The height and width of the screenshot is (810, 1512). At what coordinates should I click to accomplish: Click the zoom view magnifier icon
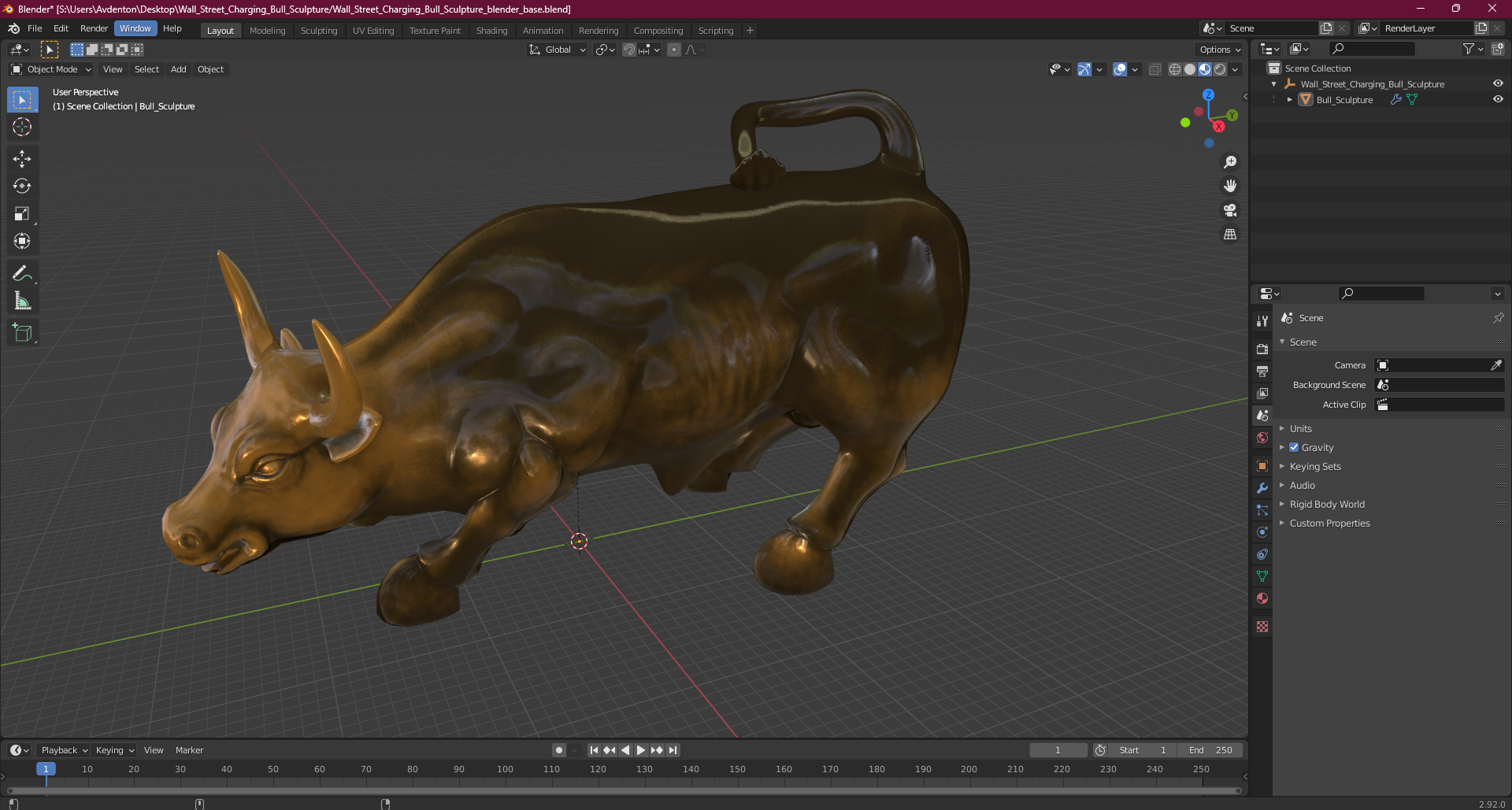coord(1230,162)
